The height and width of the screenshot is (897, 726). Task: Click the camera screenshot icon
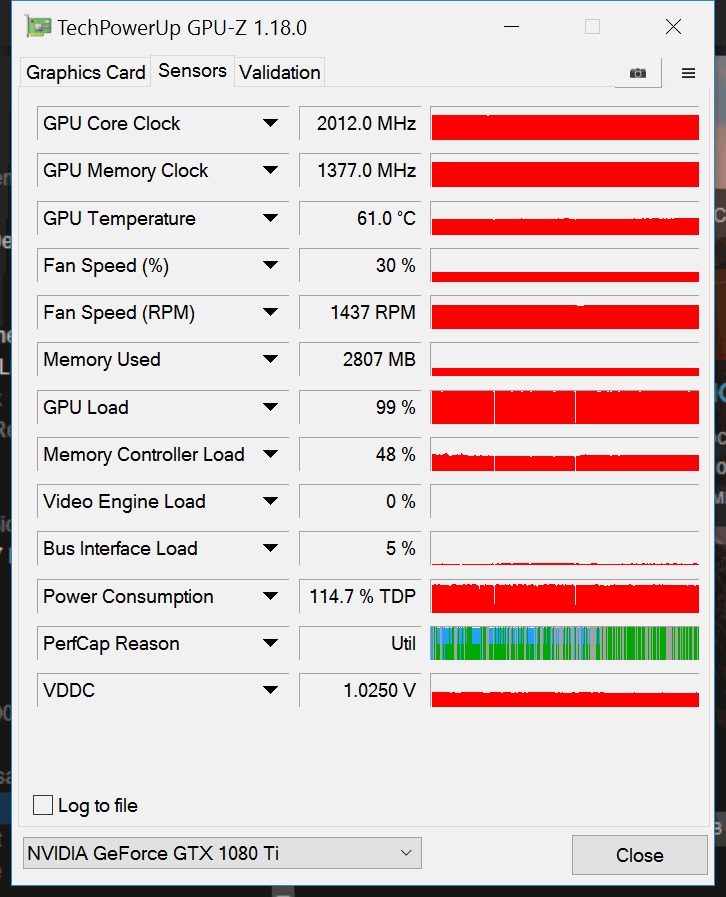[x=638, y=73]
